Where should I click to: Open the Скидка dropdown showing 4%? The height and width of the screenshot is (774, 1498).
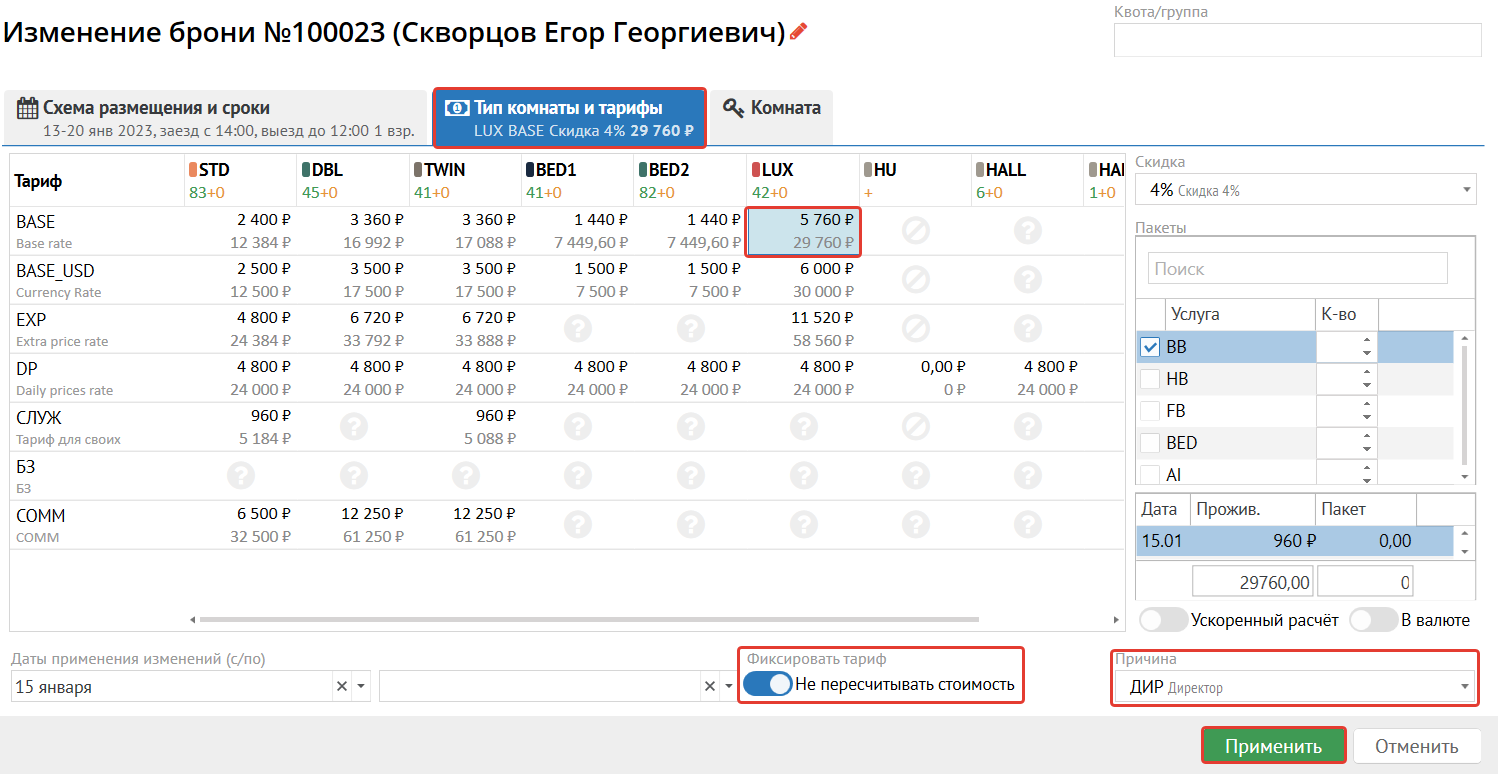(1306, 189)
